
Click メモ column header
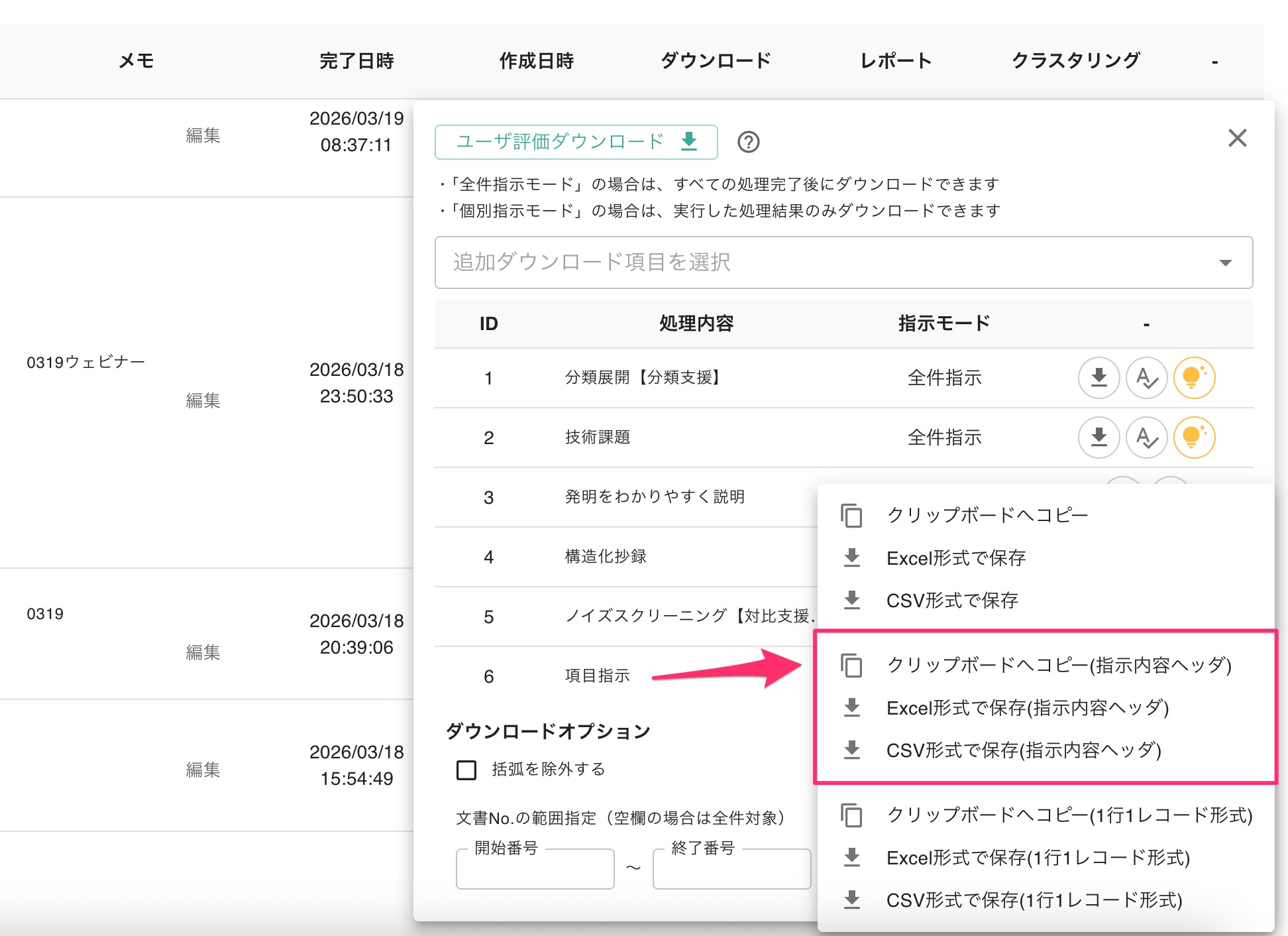click(x=136, y=61)
